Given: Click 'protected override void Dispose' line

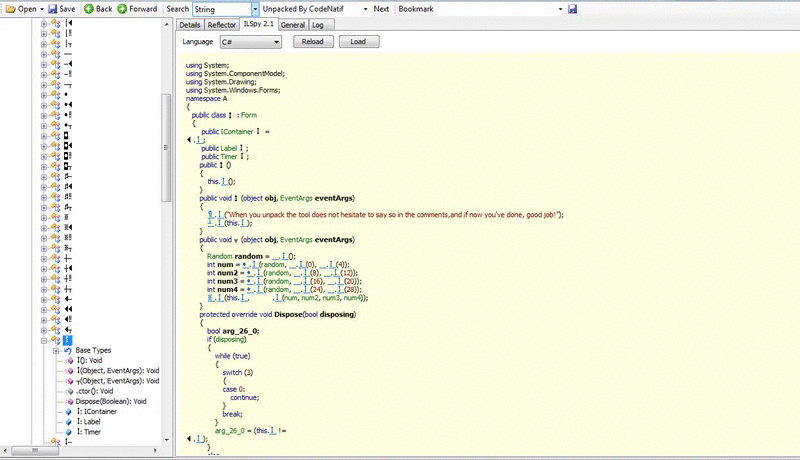Looking at the screenshot, I should (x=278, y=314).
